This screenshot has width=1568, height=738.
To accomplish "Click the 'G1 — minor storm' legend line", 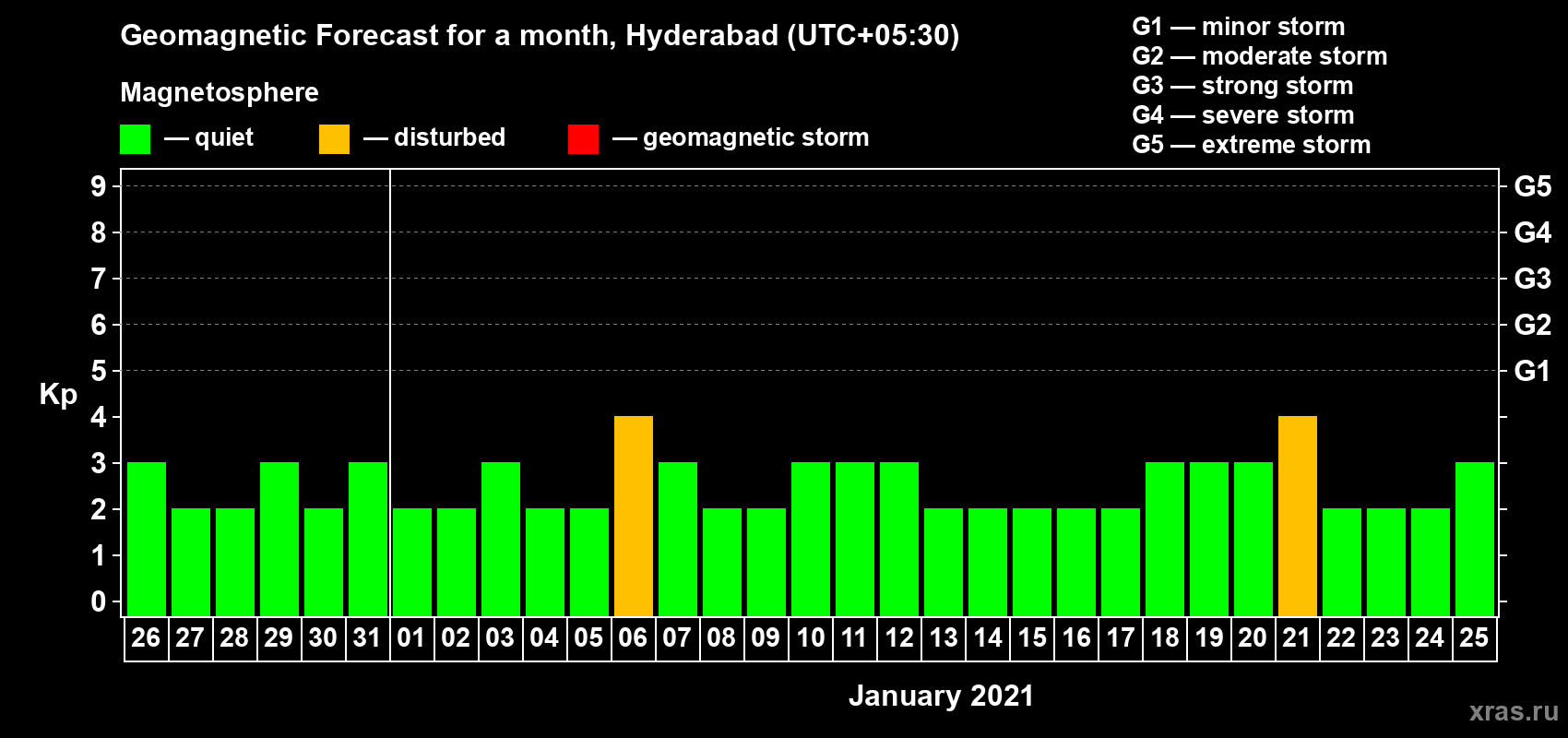I will (x=1239, y=27).
